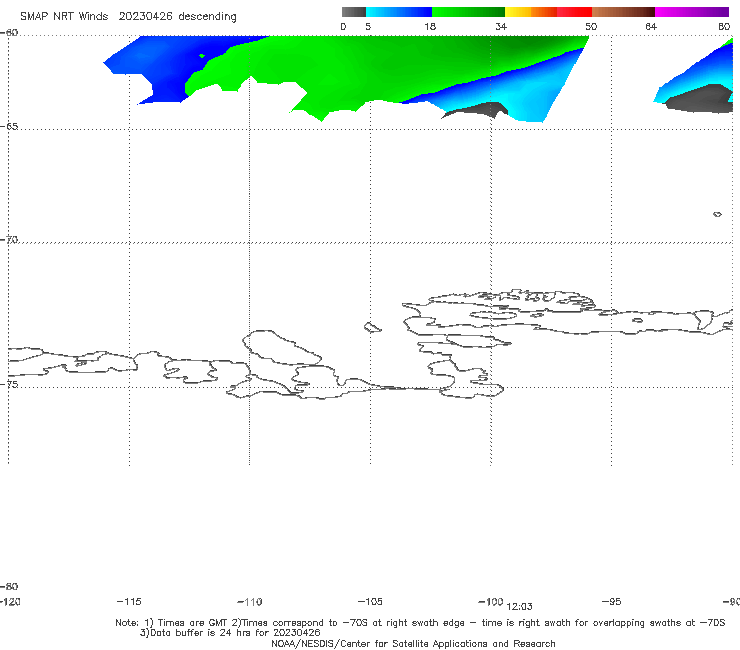Image resolution: width=740 pixels, height=650 pixels.
Task: Click green segment of color bar
Action: pos(468,12)
